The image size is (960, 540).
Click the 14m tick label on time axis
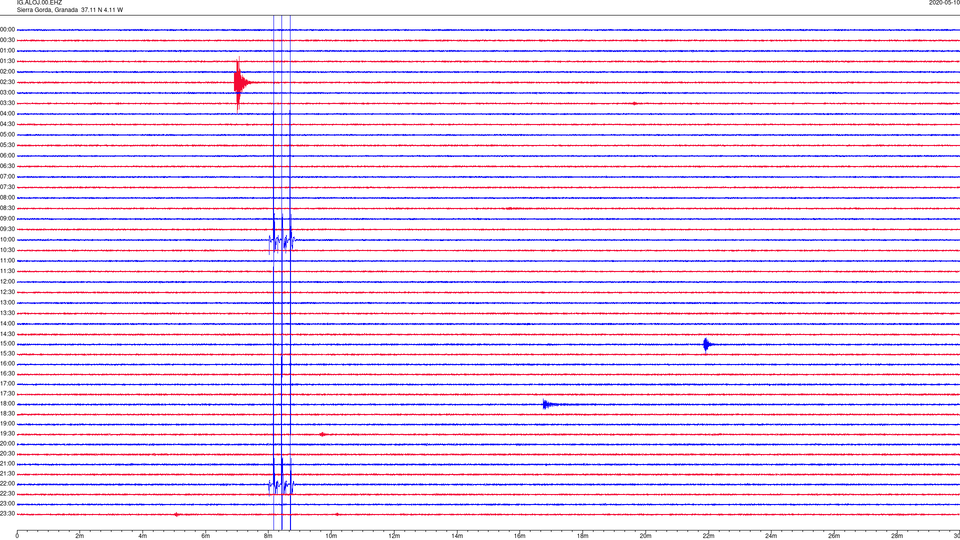click(x=457, y=536)
